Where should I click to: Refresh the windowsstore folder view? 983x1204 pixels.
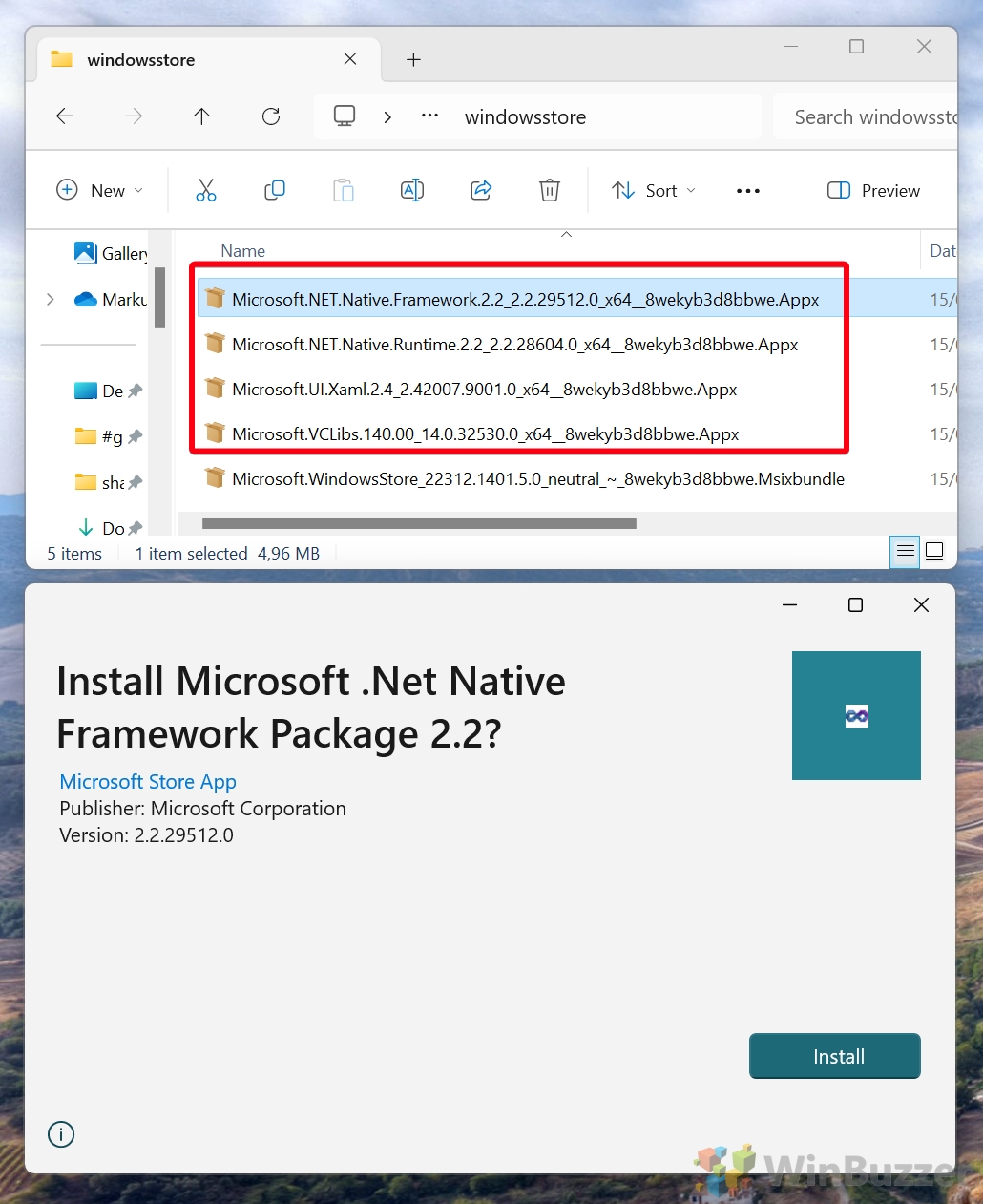tap(271, 116)
